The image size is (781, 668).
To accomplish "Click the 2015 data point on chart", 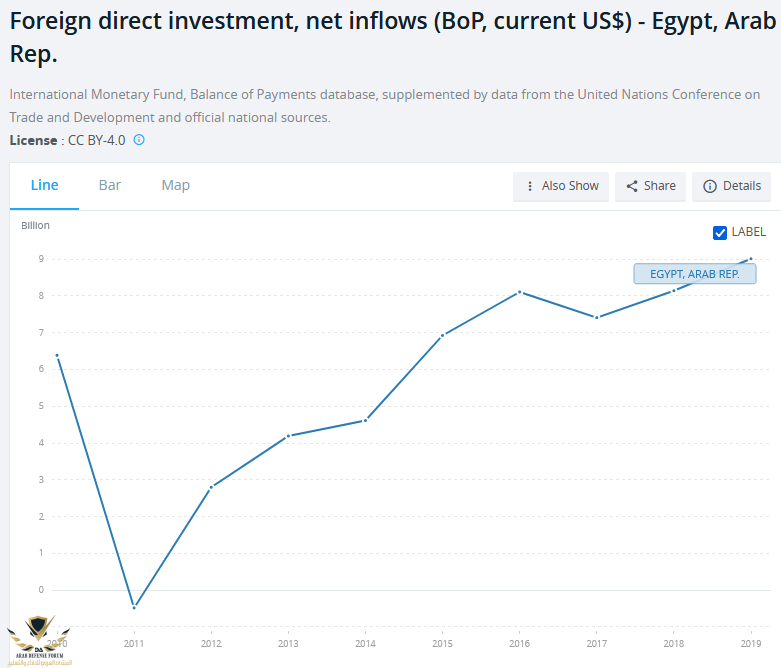I will [x=442, y=335].
